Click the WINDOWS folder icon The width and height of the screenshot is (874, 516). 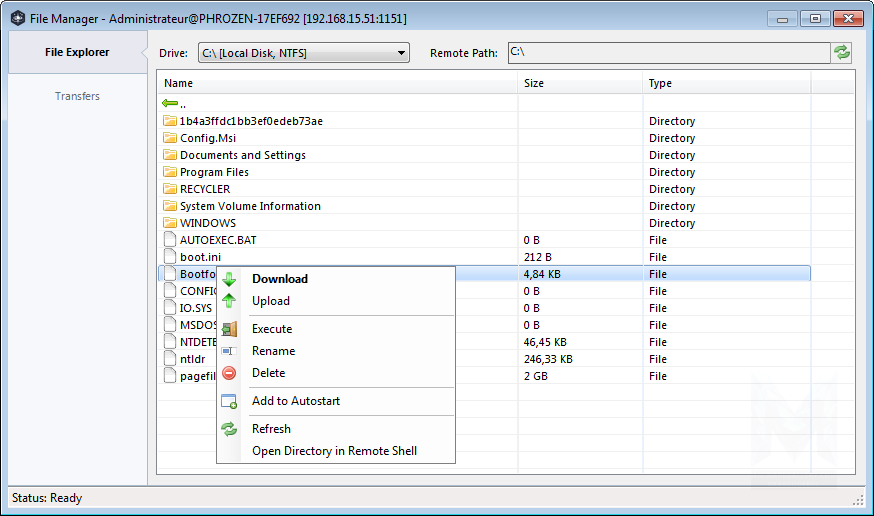pos(170,223)
